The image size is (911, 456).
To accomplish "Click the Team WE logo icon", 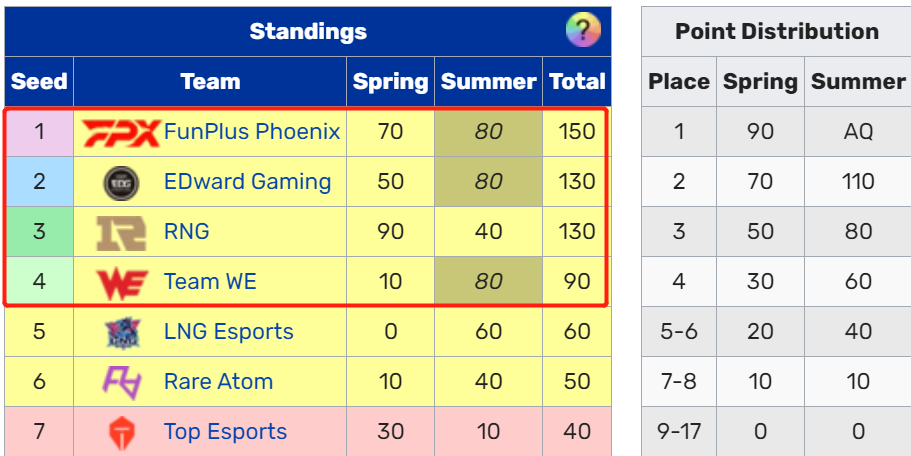I will (120, 282).
